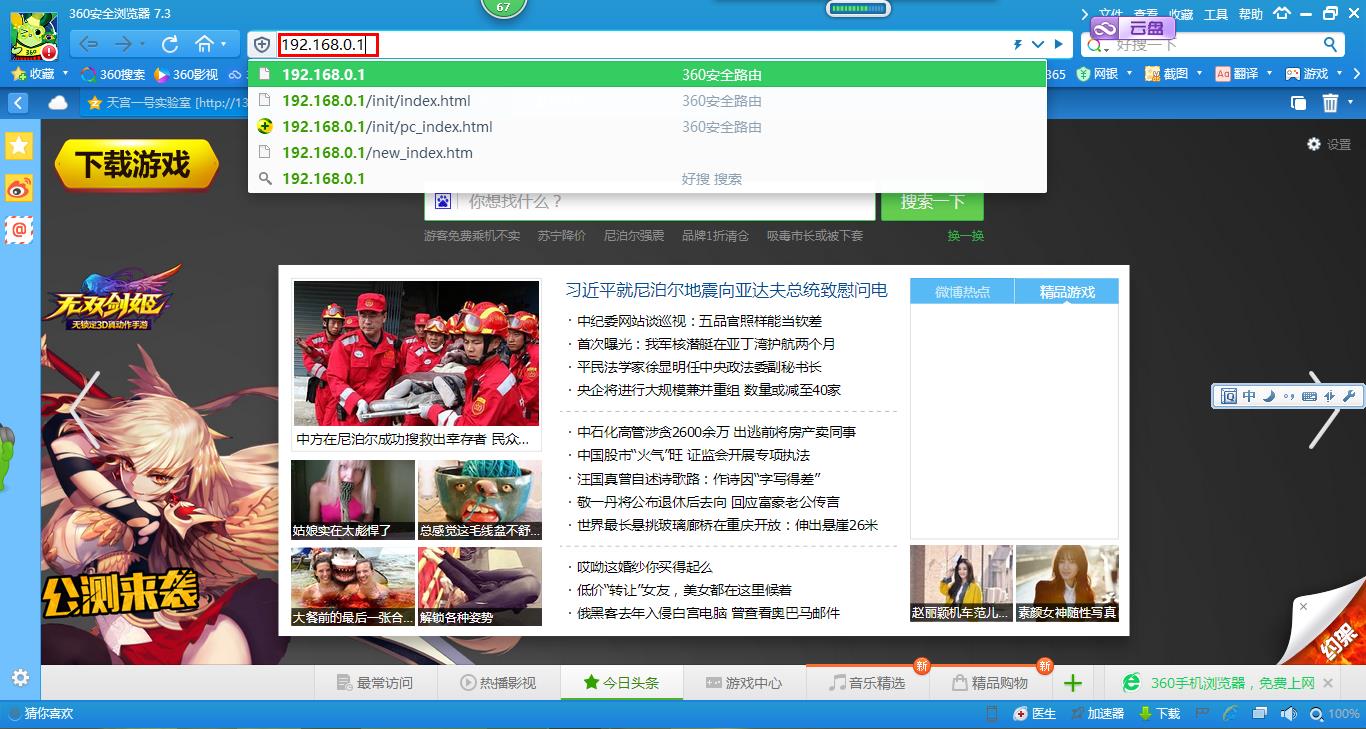
Task: Switch to the 游戏中心 bottom tab
Action: [x=744, y=683]
